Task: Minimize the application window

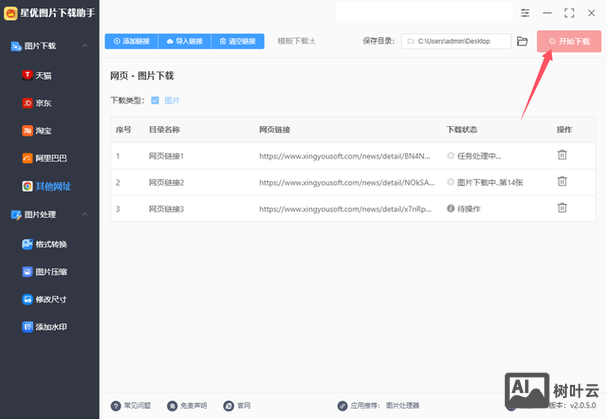Action: [547, 13]
